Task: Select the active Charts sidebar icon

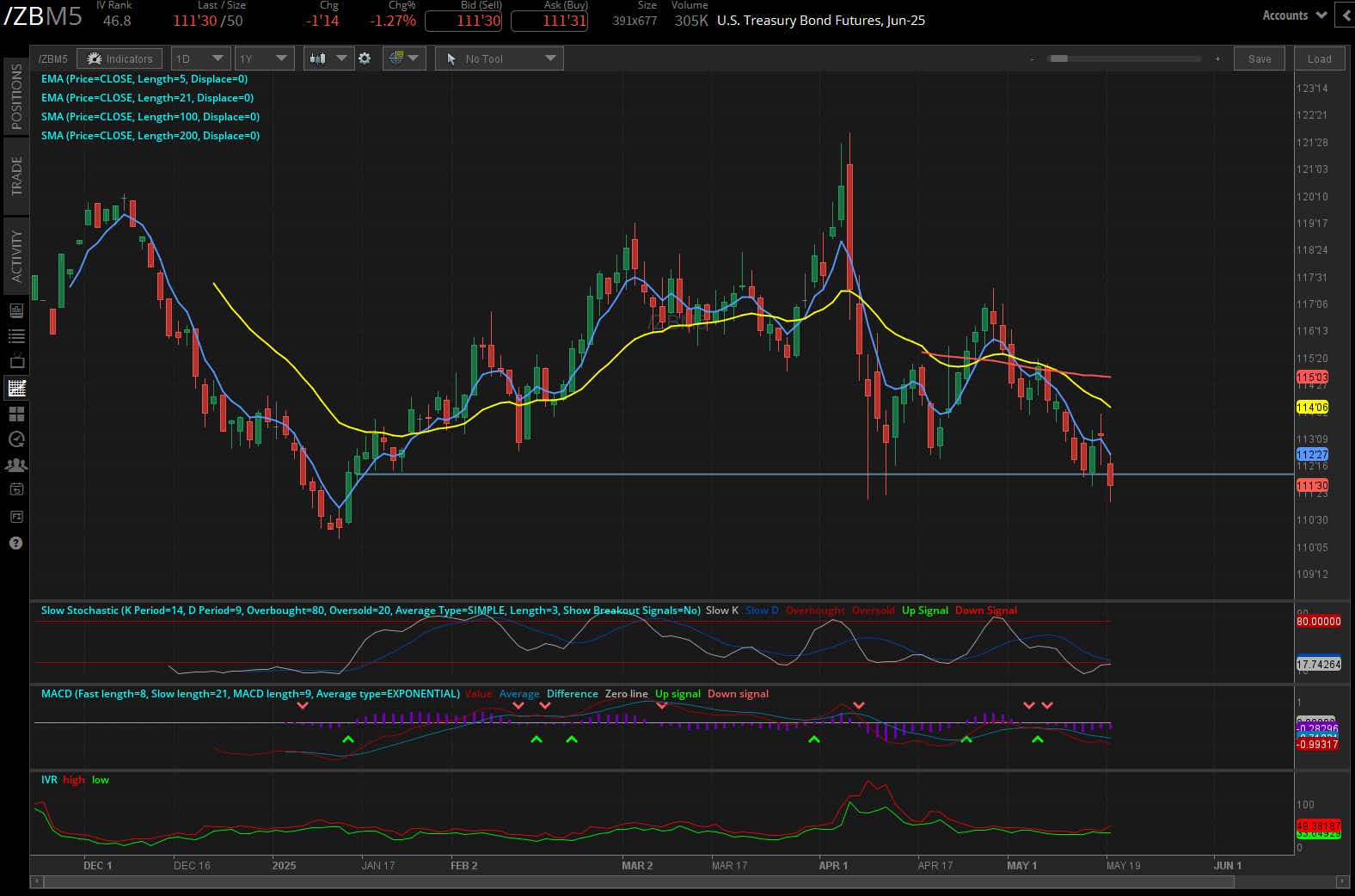Action: [16, 388]
